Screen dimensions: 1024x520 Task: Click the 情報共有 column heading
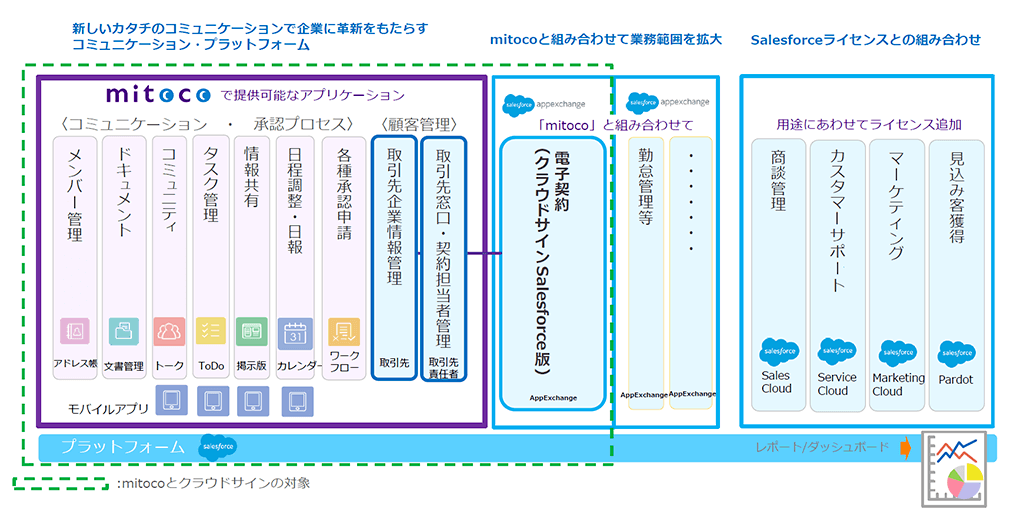251,176
